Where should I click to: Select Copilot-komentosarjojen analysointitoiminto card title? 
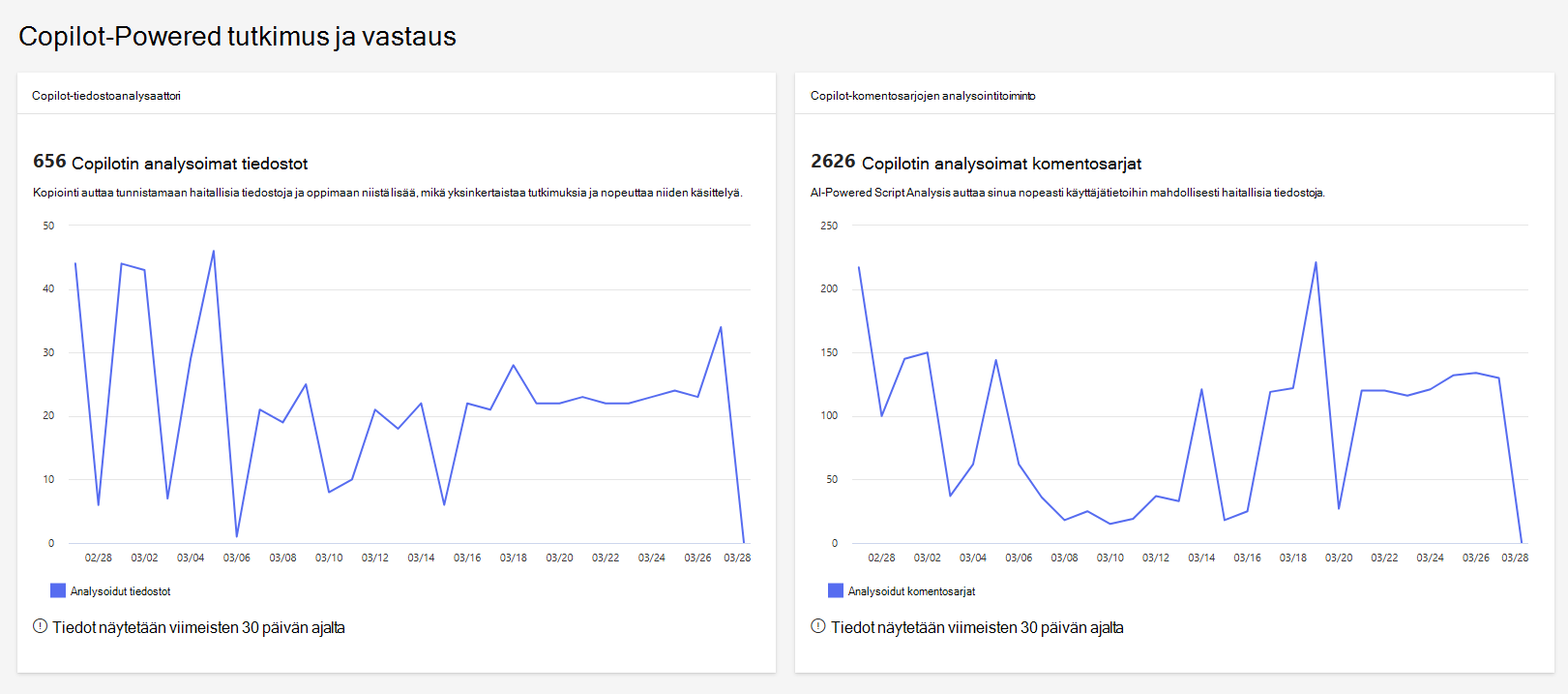[923, 96]
